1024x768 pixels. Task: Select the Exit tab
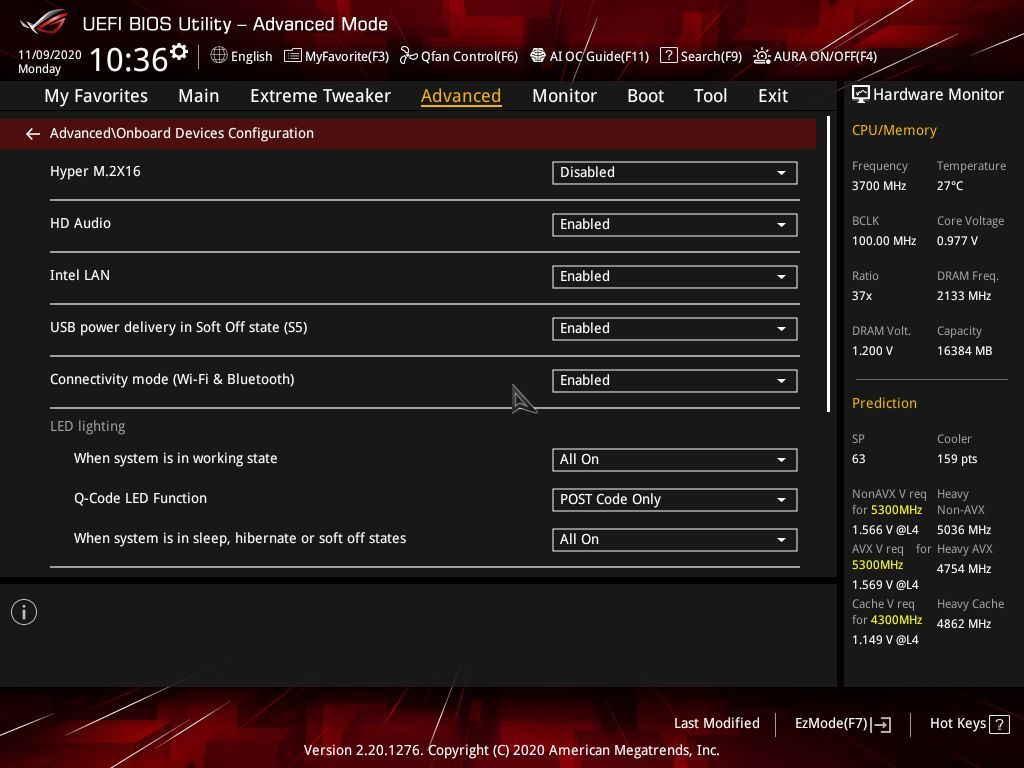point(773,96)
